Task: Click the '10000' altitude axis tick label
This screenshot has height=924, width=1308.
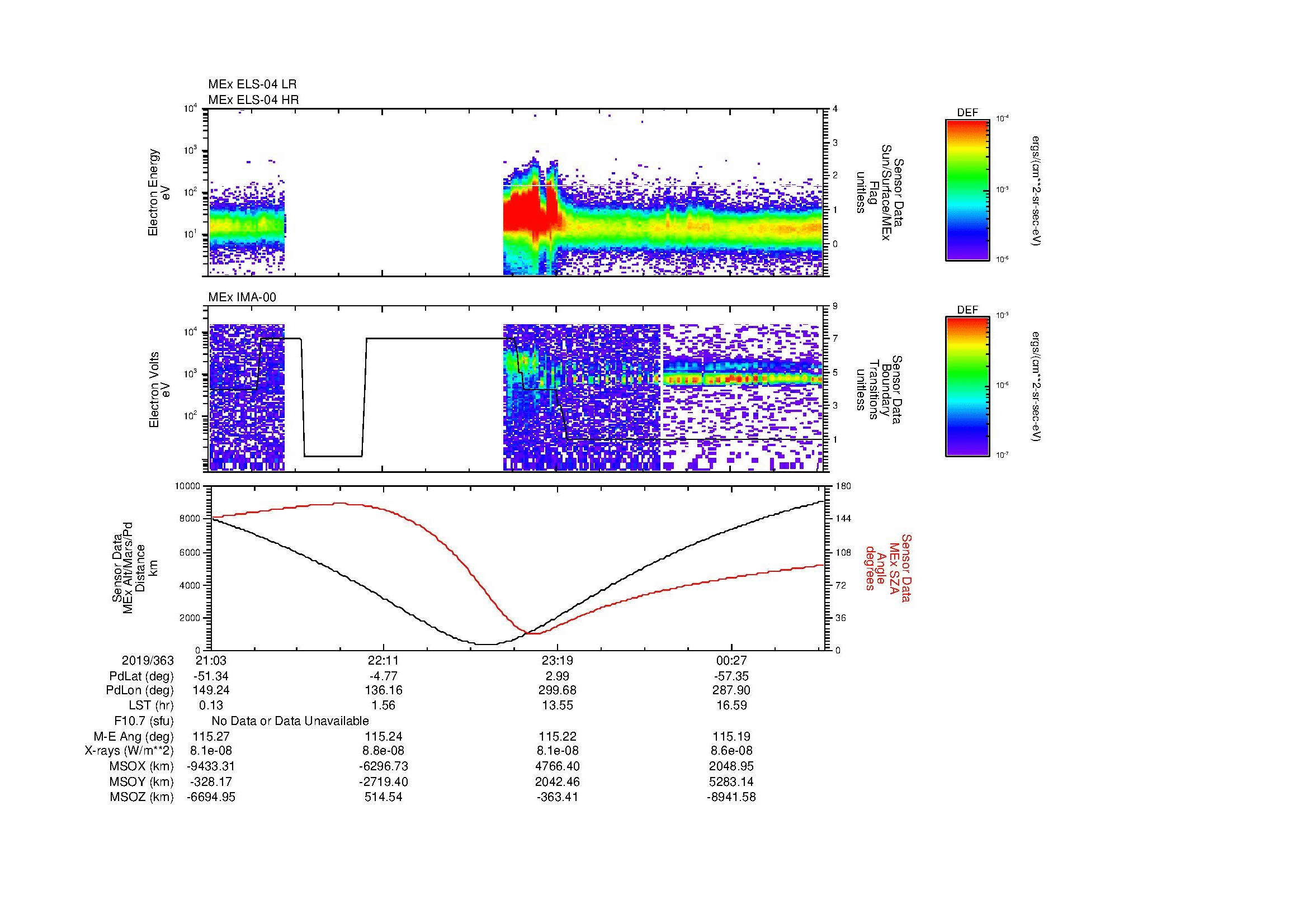Action: [x=188, y=486]
